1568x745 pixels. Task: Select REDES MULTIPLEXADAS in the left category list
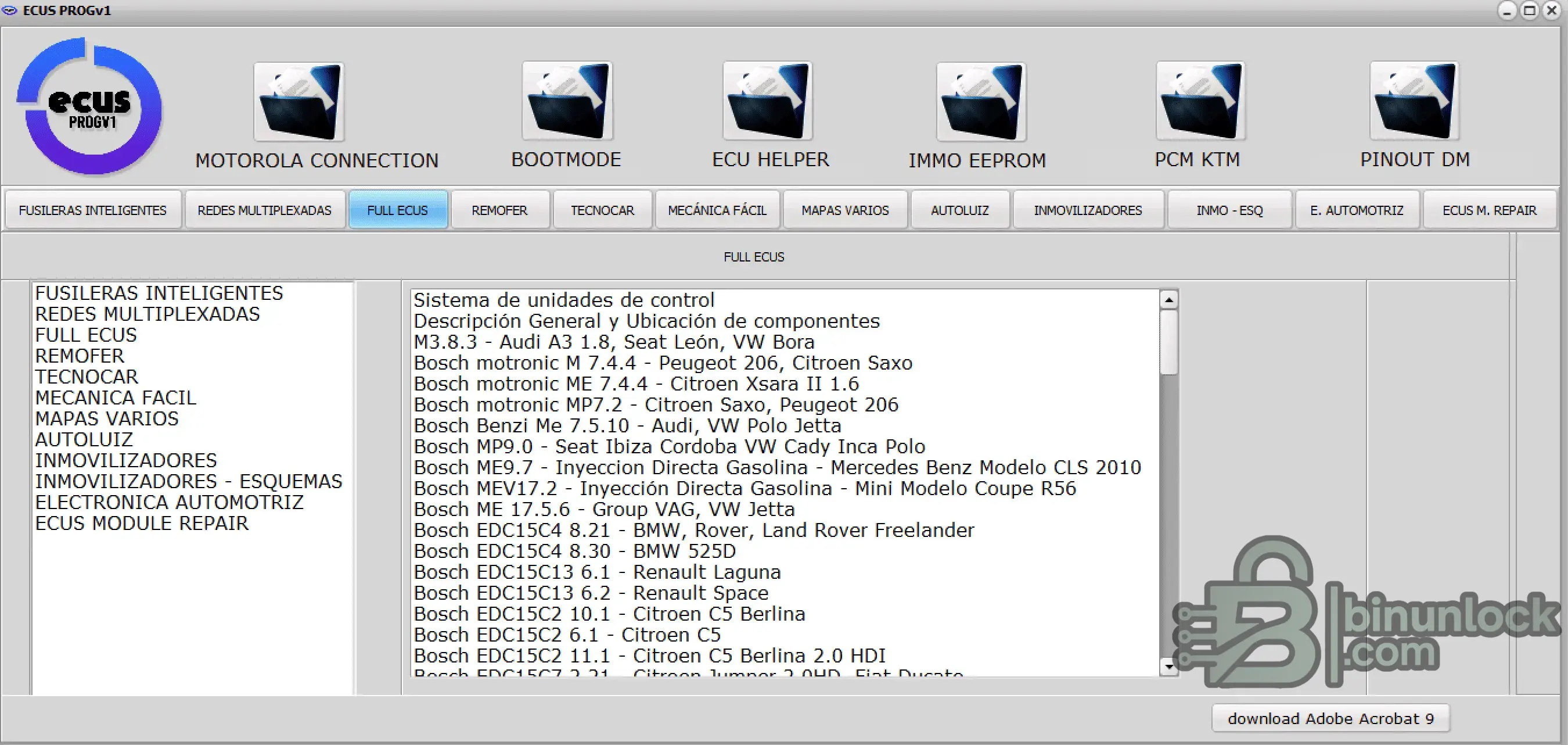[x=148, y=314]
